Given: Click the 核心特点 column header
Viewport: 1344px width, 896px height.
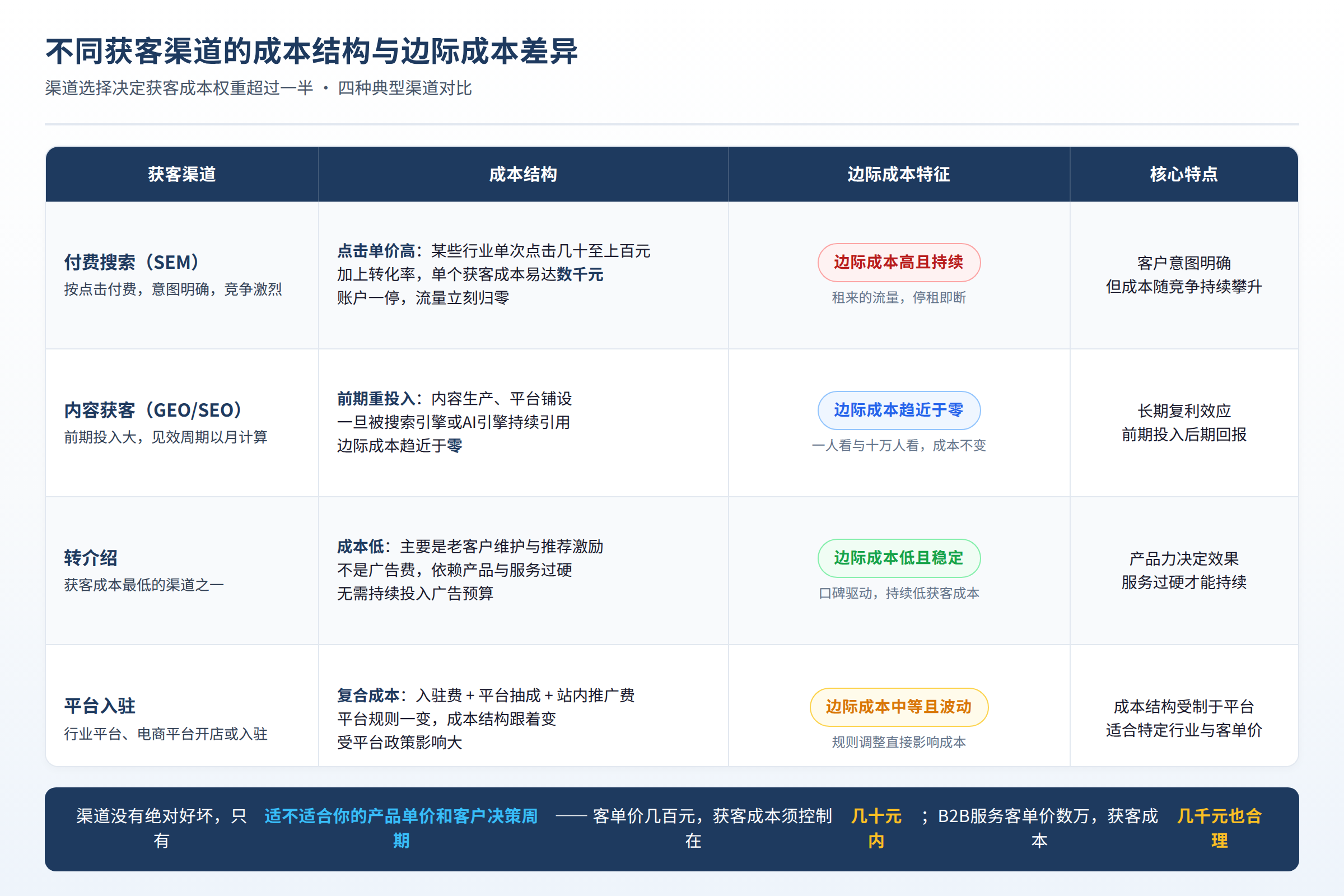Looking at the screenshot, I should pos(1183,174).
